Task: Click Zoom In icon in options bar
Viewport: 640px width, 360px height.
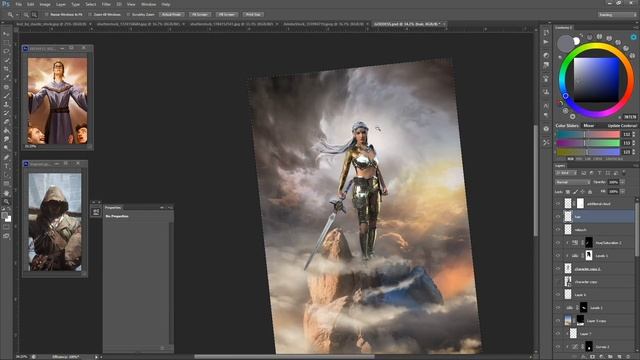Action: (x=26, y=15)
